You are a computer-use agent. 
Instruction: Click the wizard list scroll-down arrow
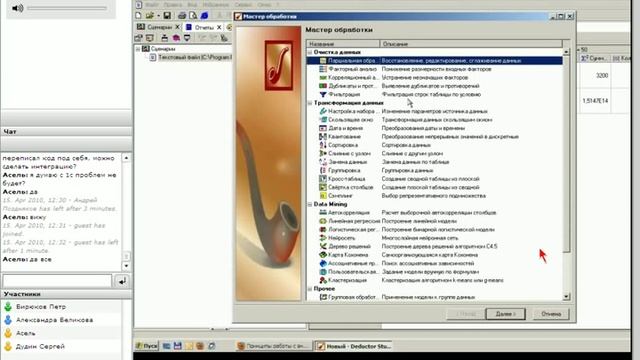[x=566, y=297]
